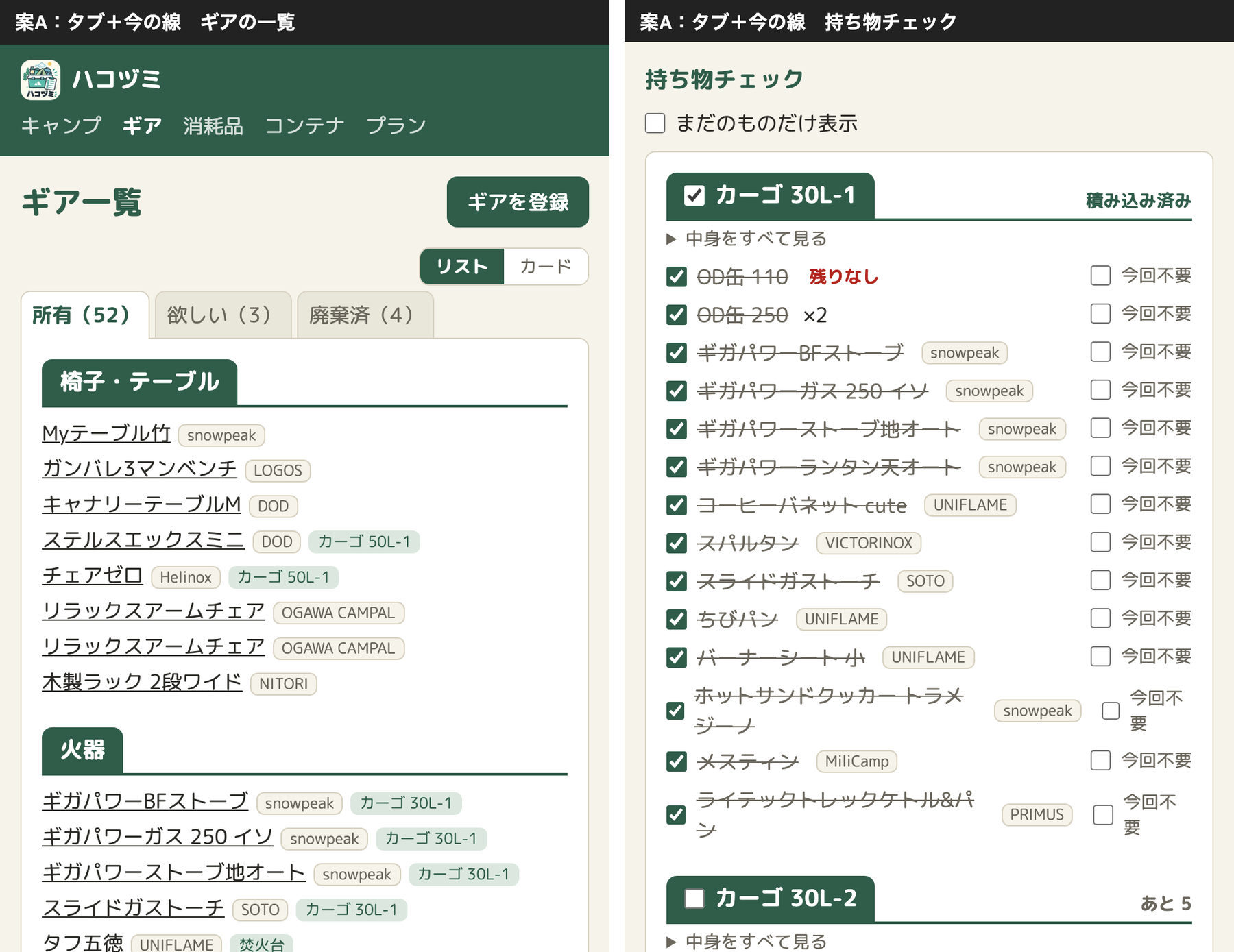
Task: Click the ハコヅミ app logo icon
Action: [x=40, y=80]
